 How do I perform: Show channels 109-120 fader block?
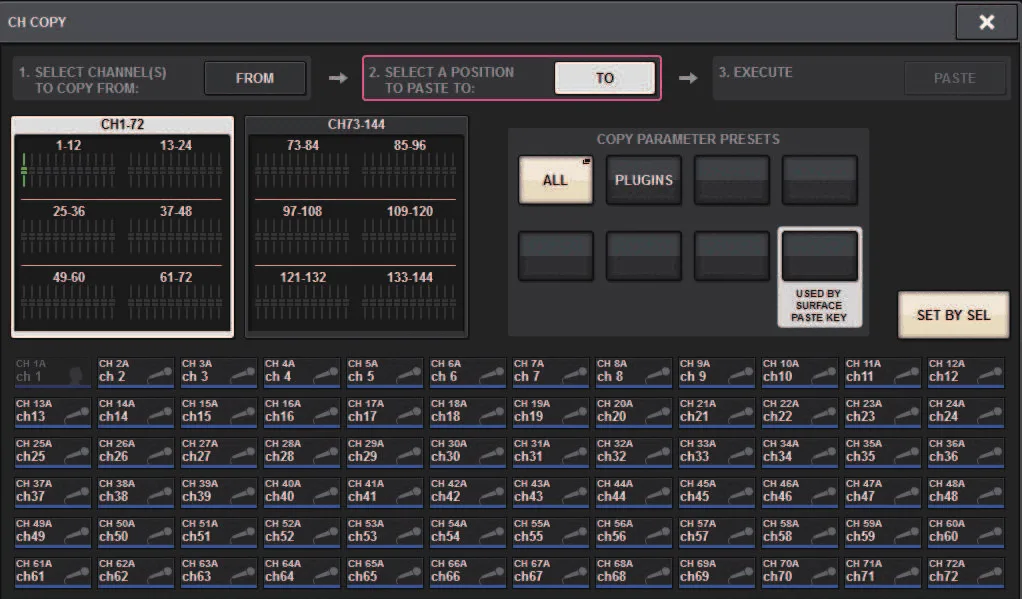click(x=409, y=230)
